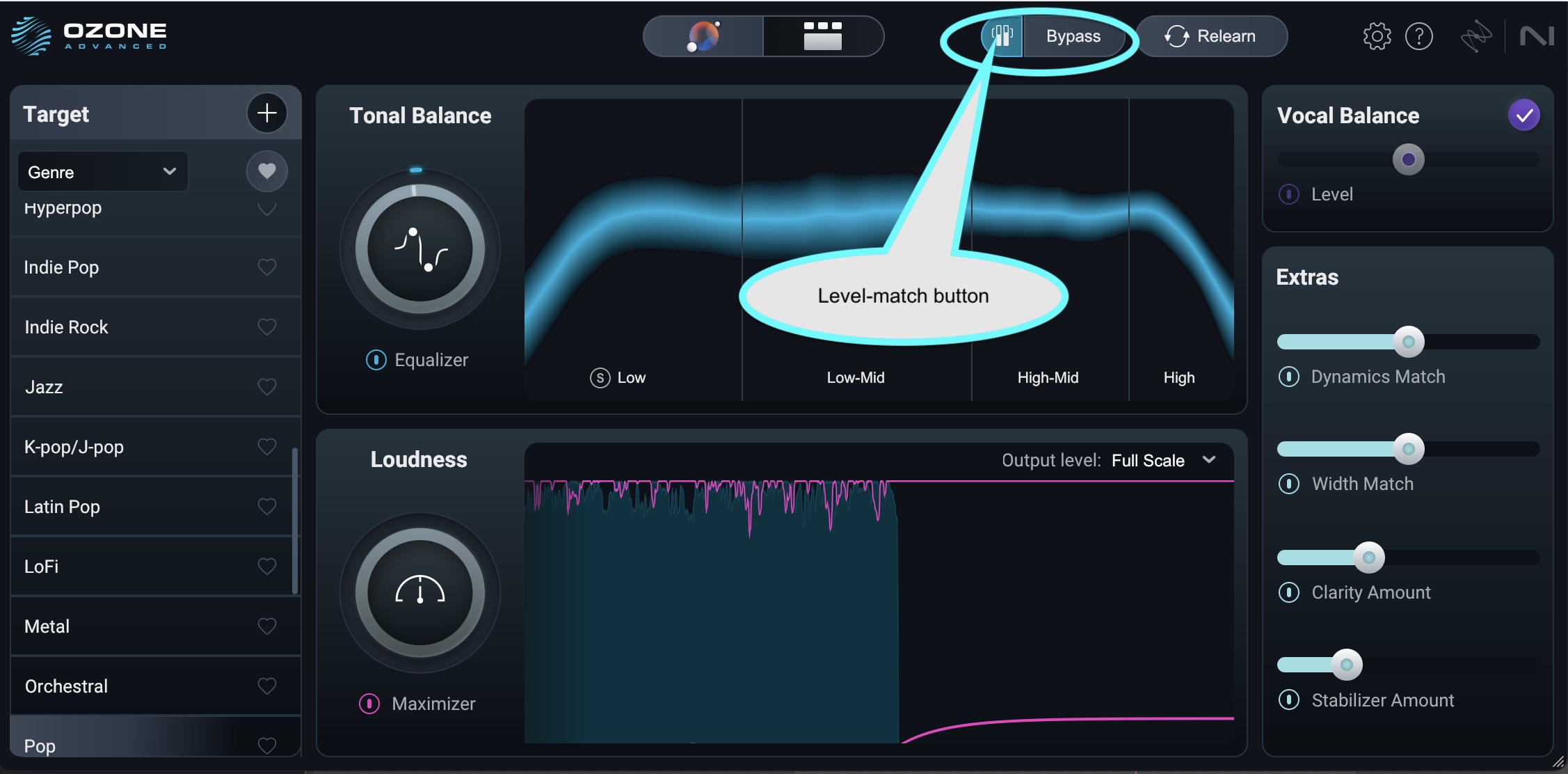1568x774 pixels.
Task: Click the Vocal Balance checkmark toggle
Action: (1523, 116)
